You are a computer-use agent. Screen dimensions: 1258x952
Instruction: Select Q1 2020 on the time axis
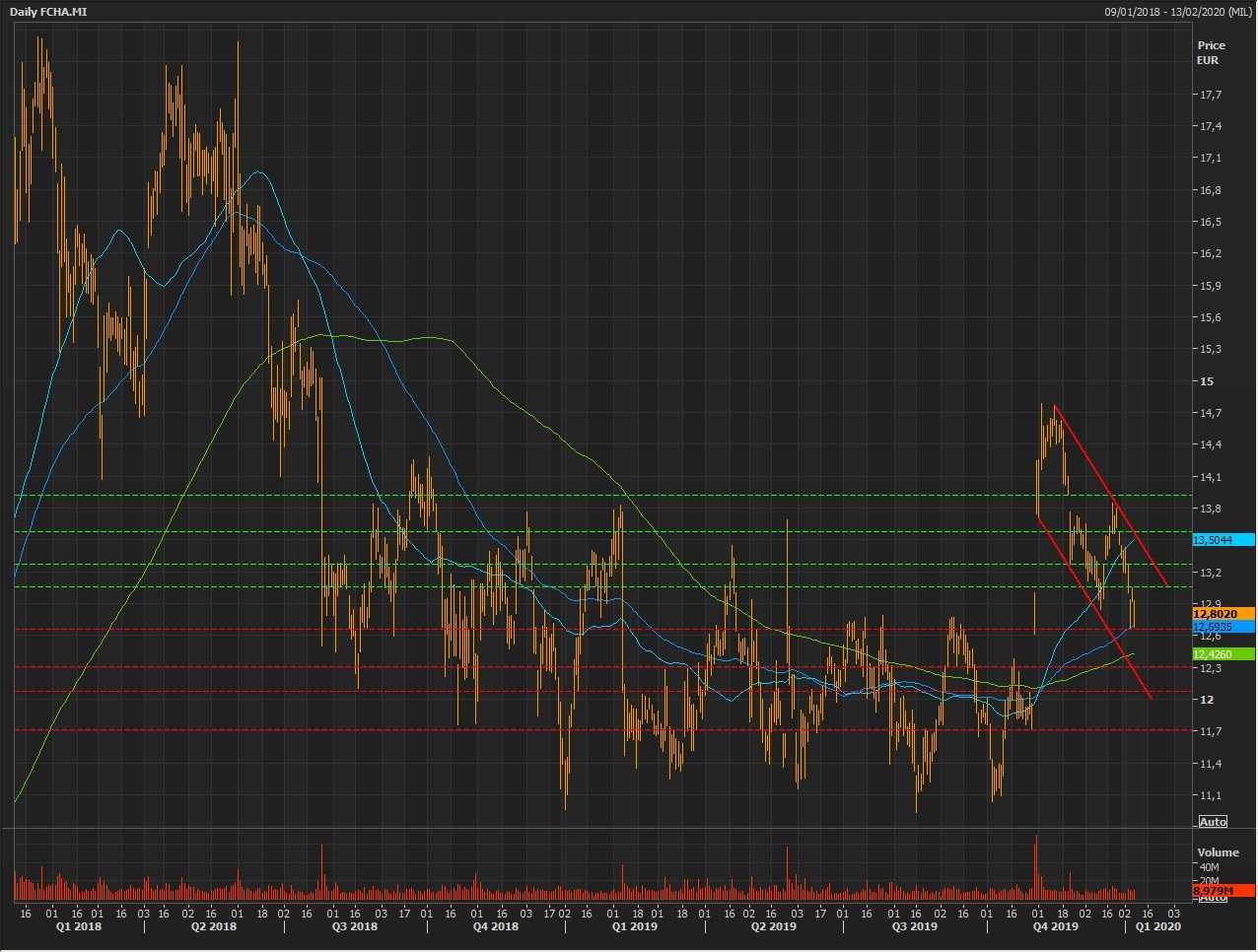click(1157, 926)
